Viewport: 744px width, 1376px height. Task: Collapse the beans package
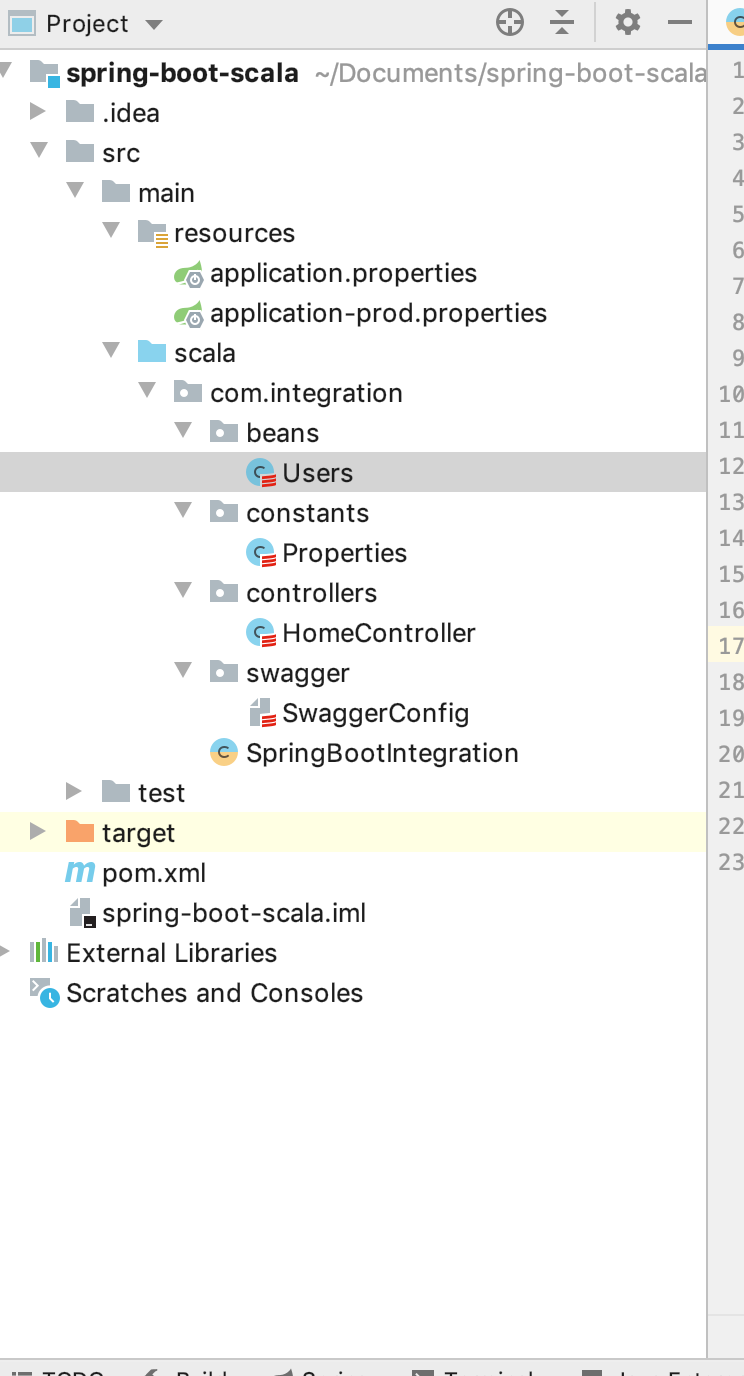(x=182, y=430)
